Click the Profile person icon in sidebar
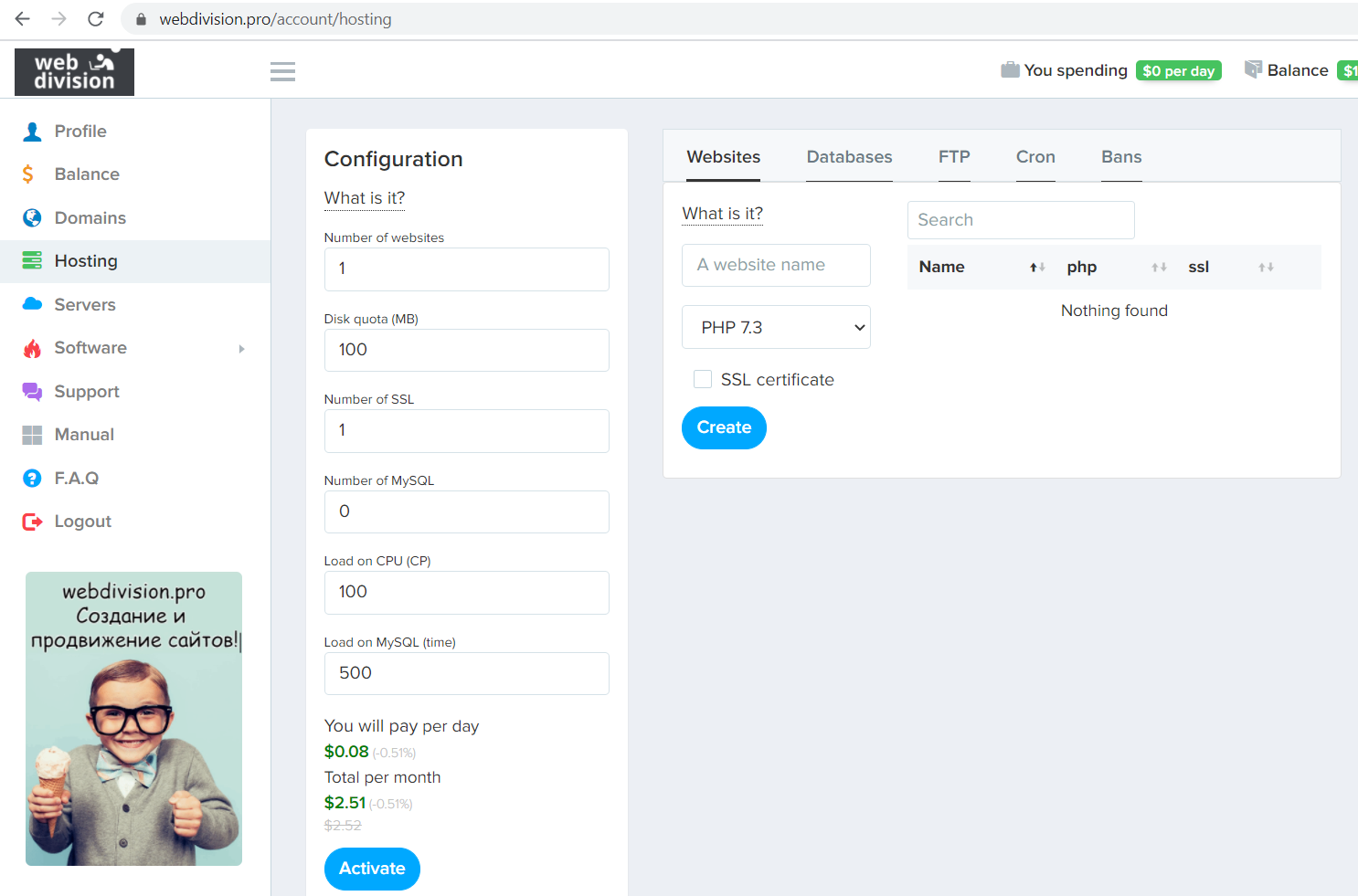The height and width of the screenshot is (896, 1358). tap(32, 132)
